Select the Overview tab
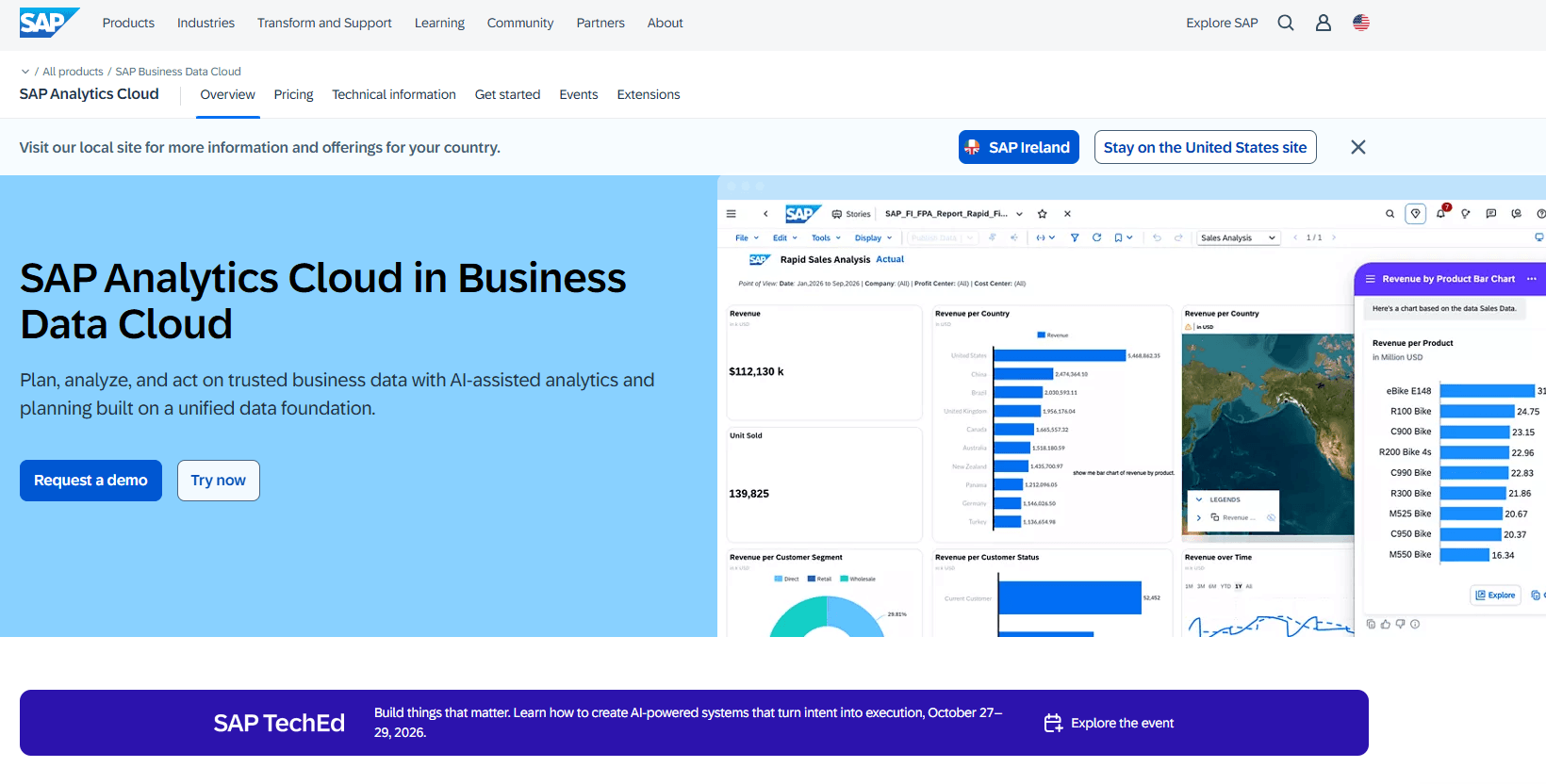This screenshot has width=1546, height=784. coord(227,94)
